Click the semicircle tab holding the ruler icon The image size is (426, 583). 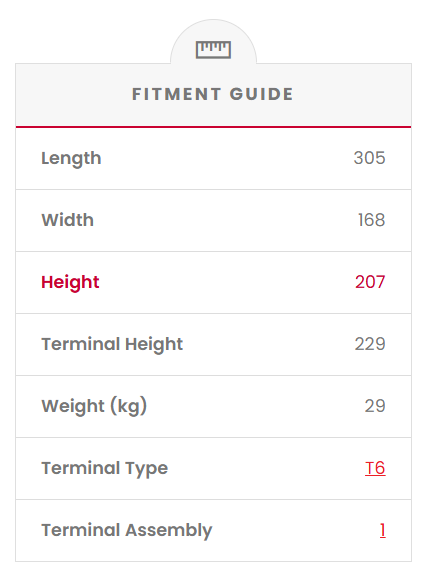point(213,42)
